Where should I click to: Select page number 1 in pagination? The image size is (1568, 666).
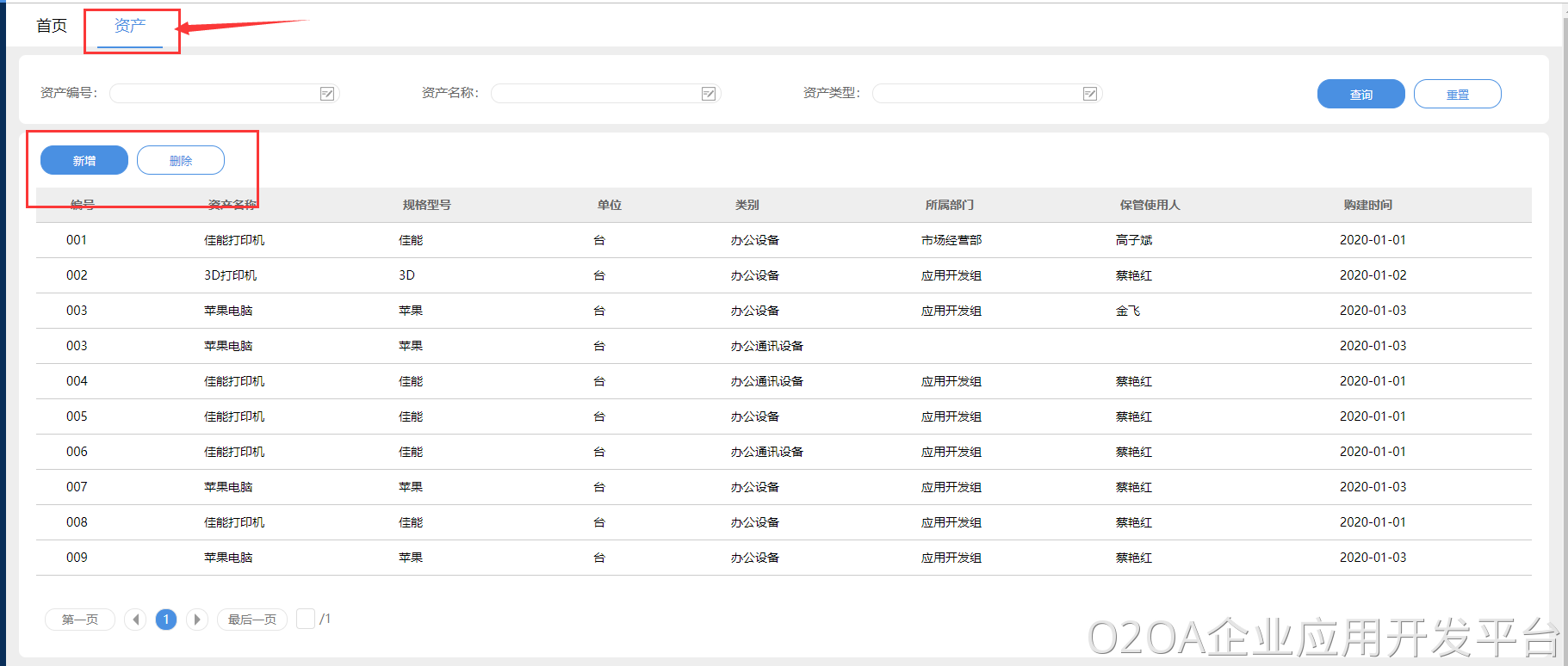coord(166,620)
